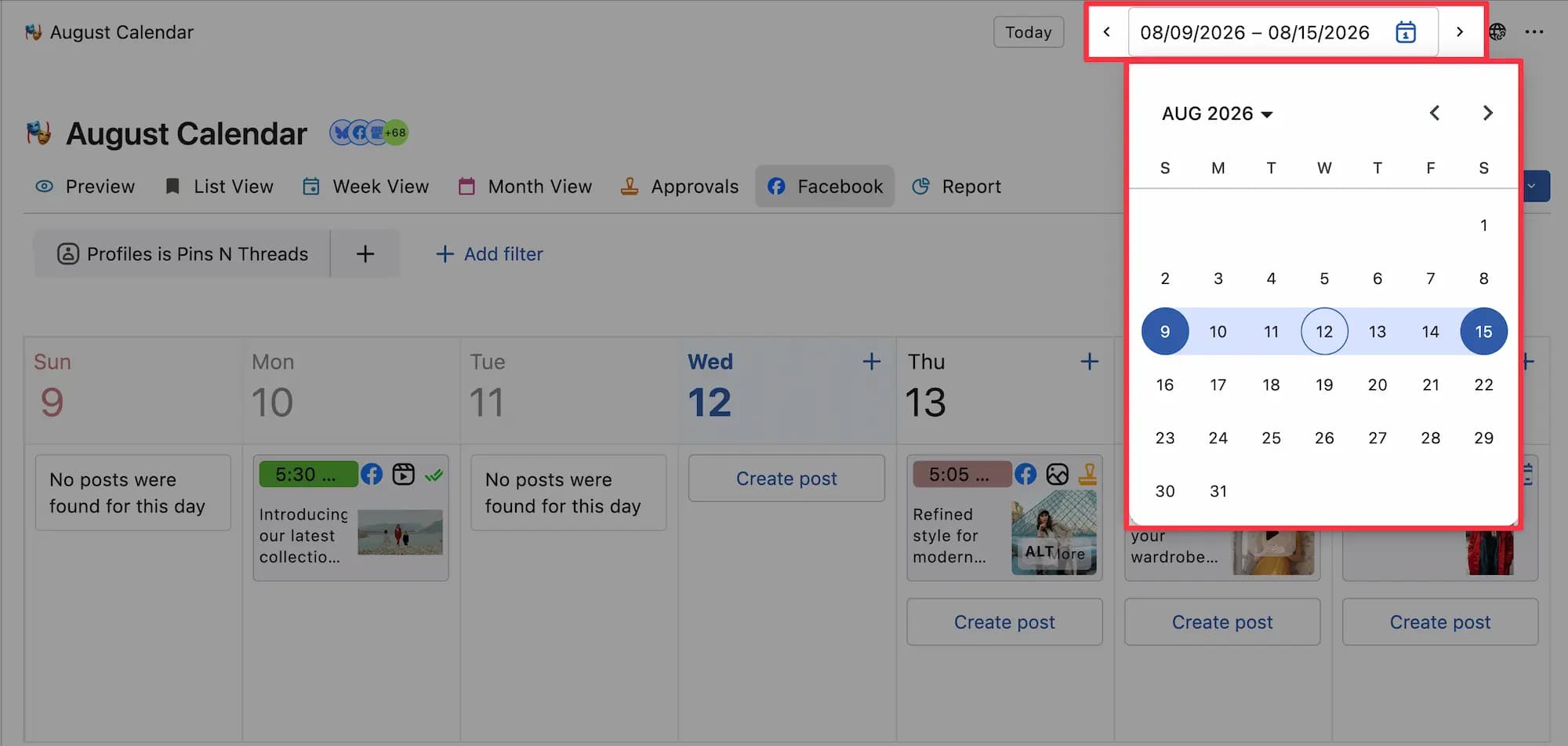Go to previous week with left chevron
This screenshot has width=1568, height=746.
tap(1106, 32)
